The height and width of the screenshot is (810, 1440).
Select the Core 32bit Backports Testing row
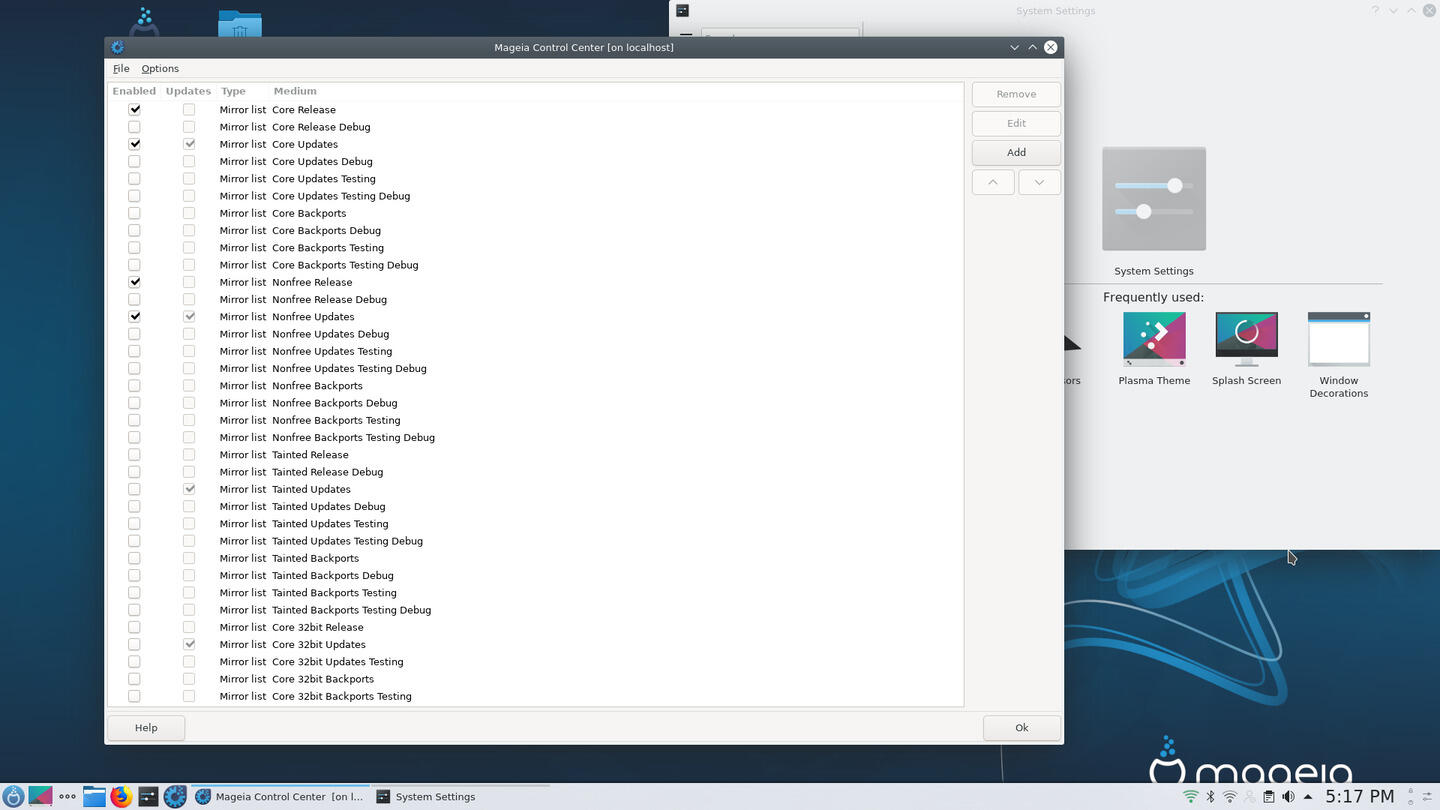535,696
